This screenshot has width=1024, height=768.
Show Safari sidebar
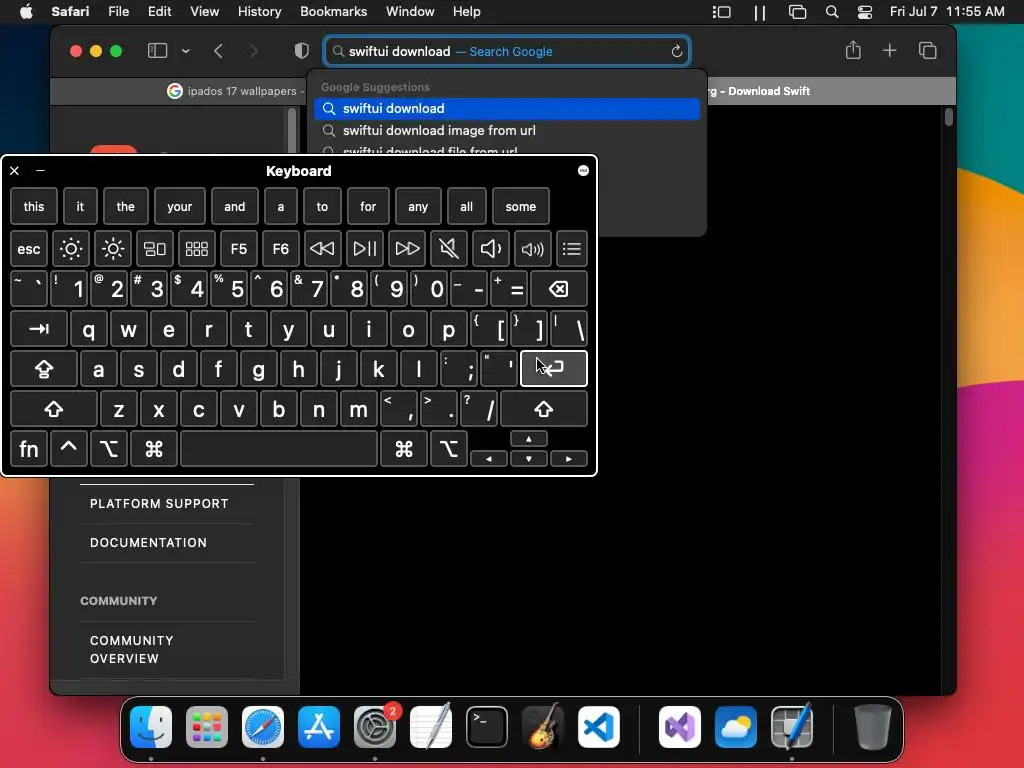(x=157, y=51)
